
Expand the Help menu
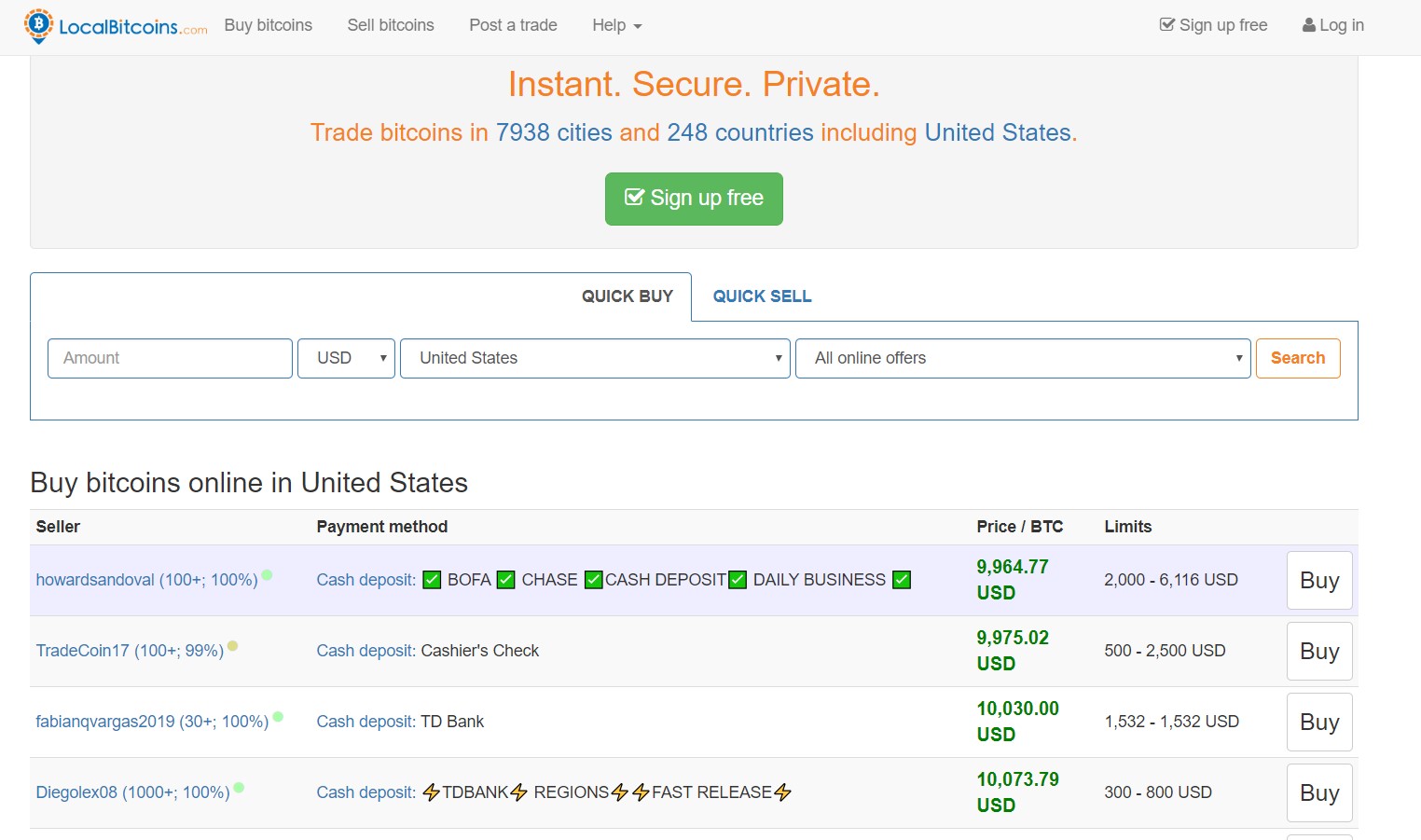pyautogui.click(x=616, y=25)
